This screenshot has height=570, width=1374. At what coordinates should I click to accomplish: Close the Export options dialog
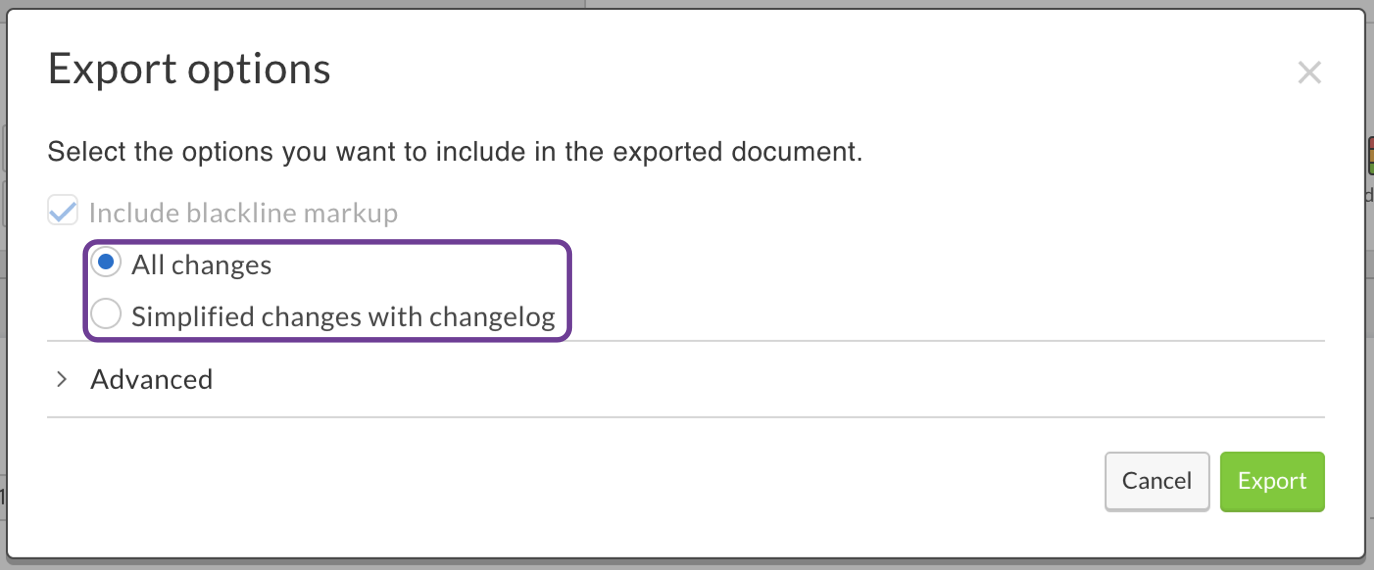point(1309,72)
